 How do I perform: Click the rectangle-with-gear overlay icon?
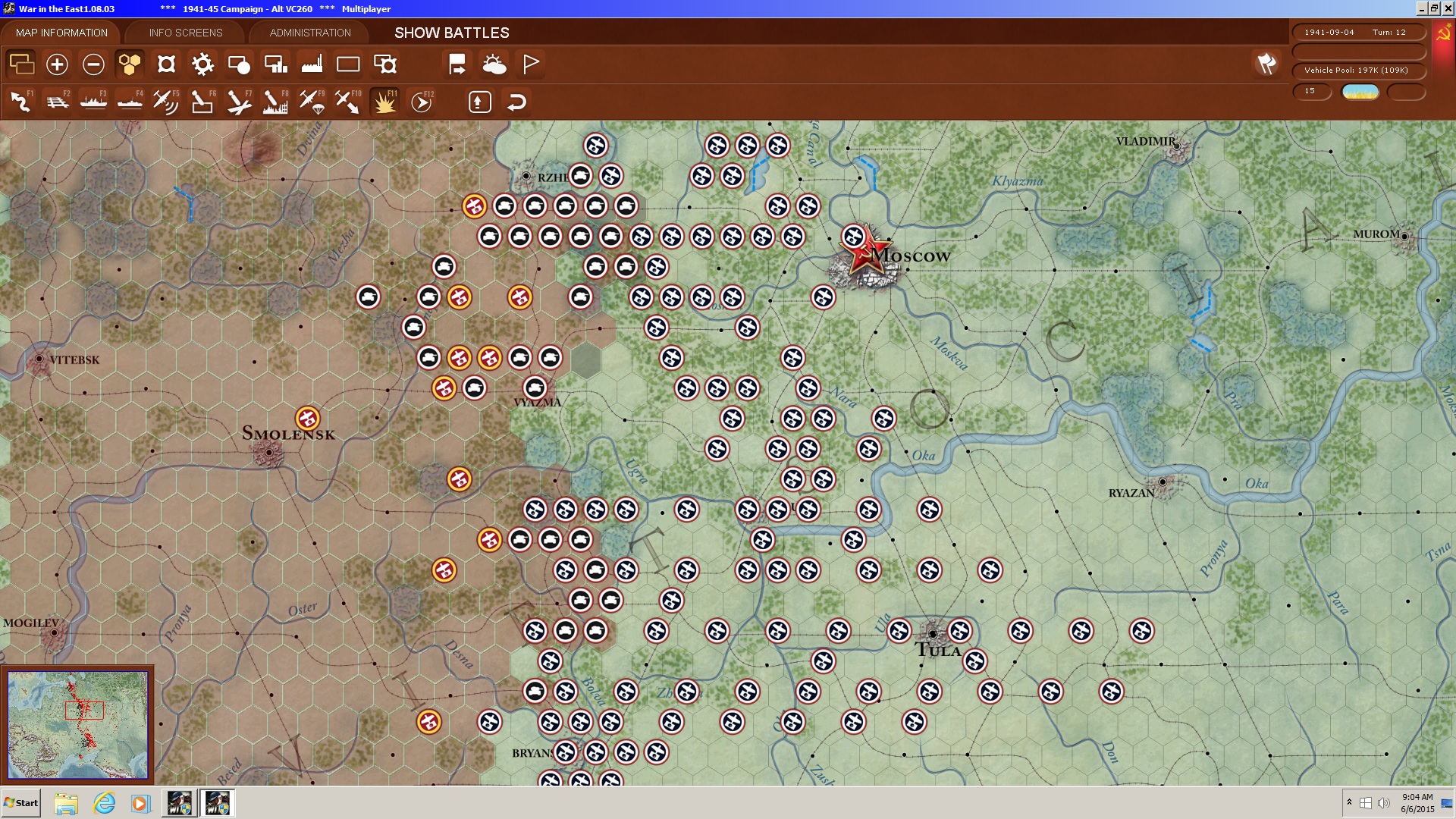click(x=385, y=64)
